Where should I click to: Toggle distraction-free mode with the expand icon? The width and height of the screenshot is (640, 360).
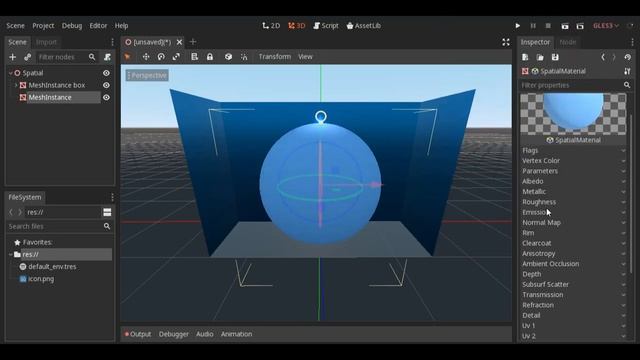[x=506, y=42]
